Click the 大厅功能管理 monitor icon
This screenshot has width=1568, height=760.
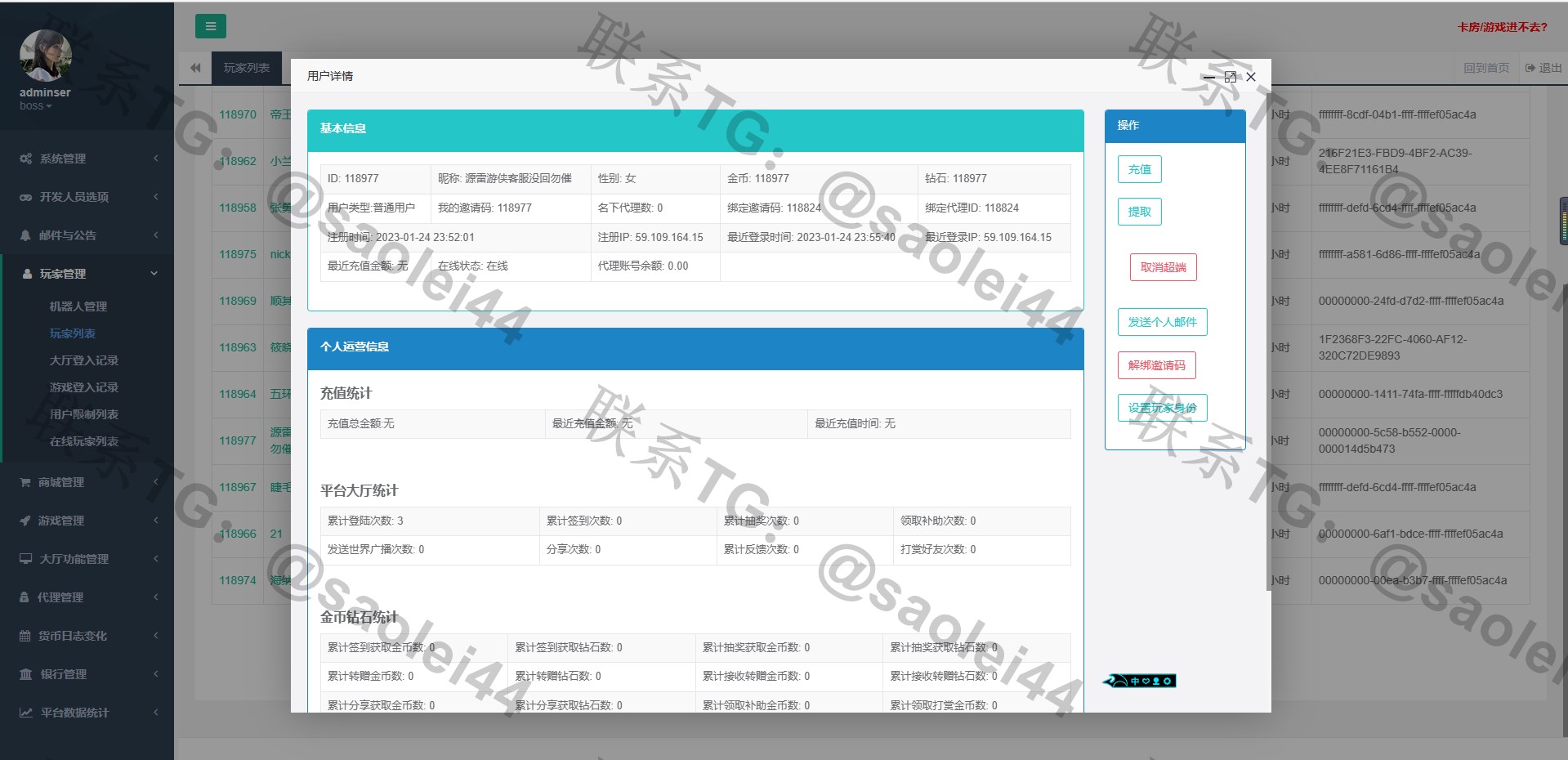26,559
